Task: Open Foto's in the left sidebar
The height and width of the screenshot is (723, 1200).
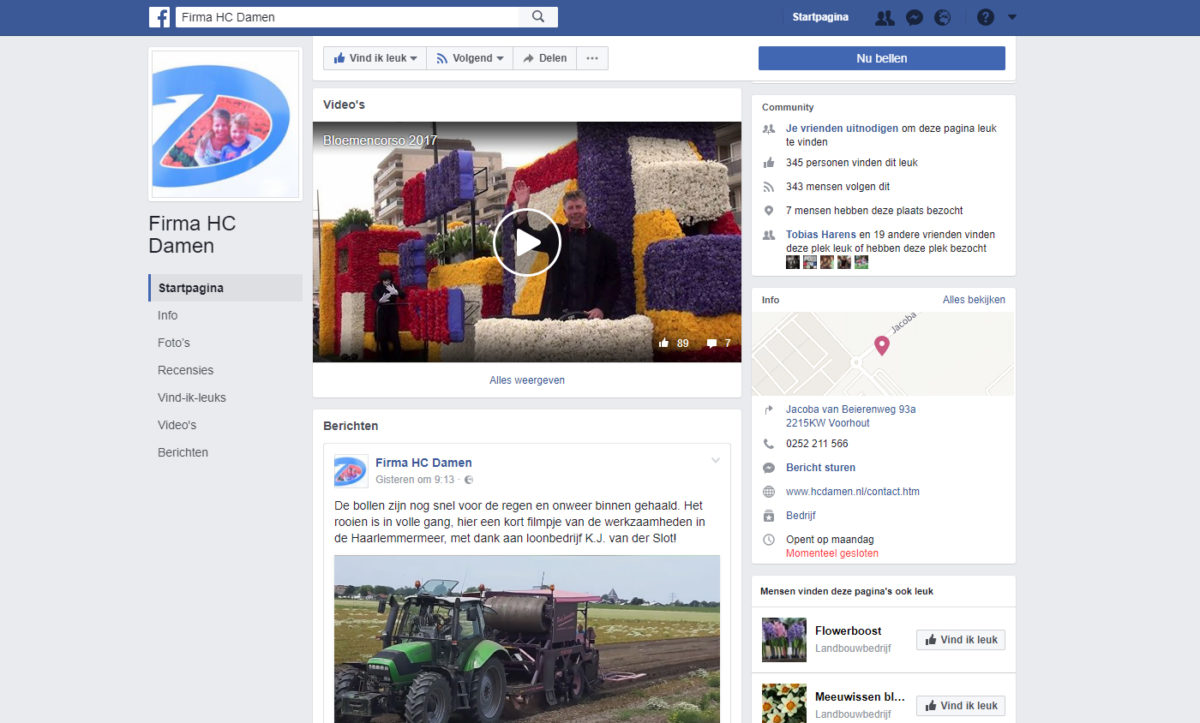Action: 174,343
